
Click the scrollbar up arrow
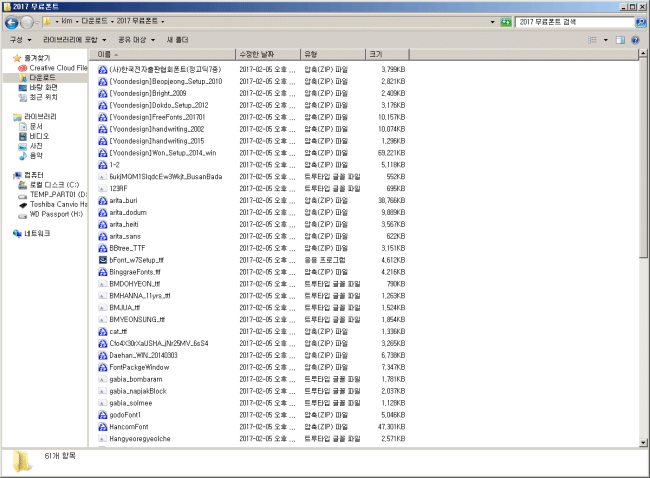coord(643,53)
